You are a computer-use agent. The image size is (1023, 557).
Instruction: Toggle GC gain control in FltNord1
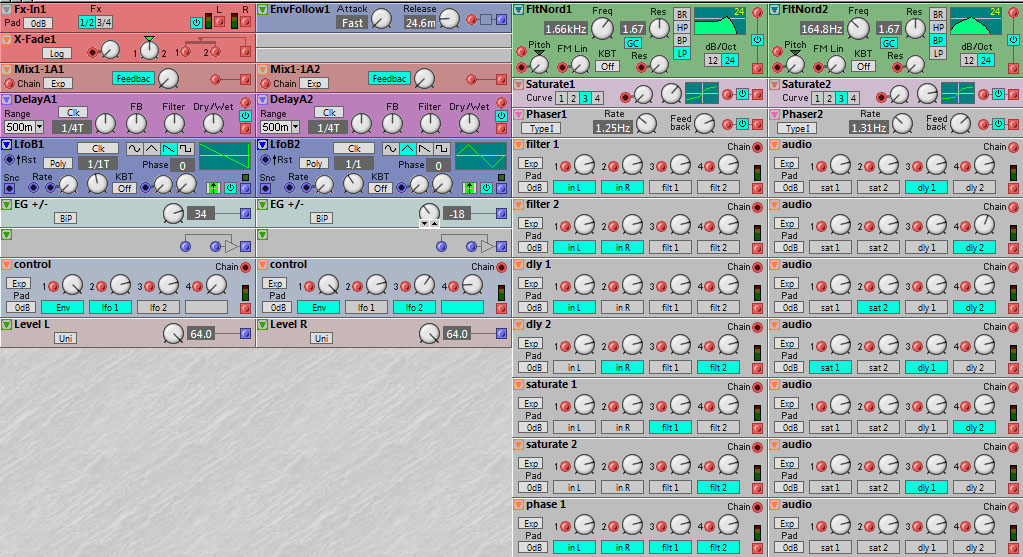[x=632, y=43]
